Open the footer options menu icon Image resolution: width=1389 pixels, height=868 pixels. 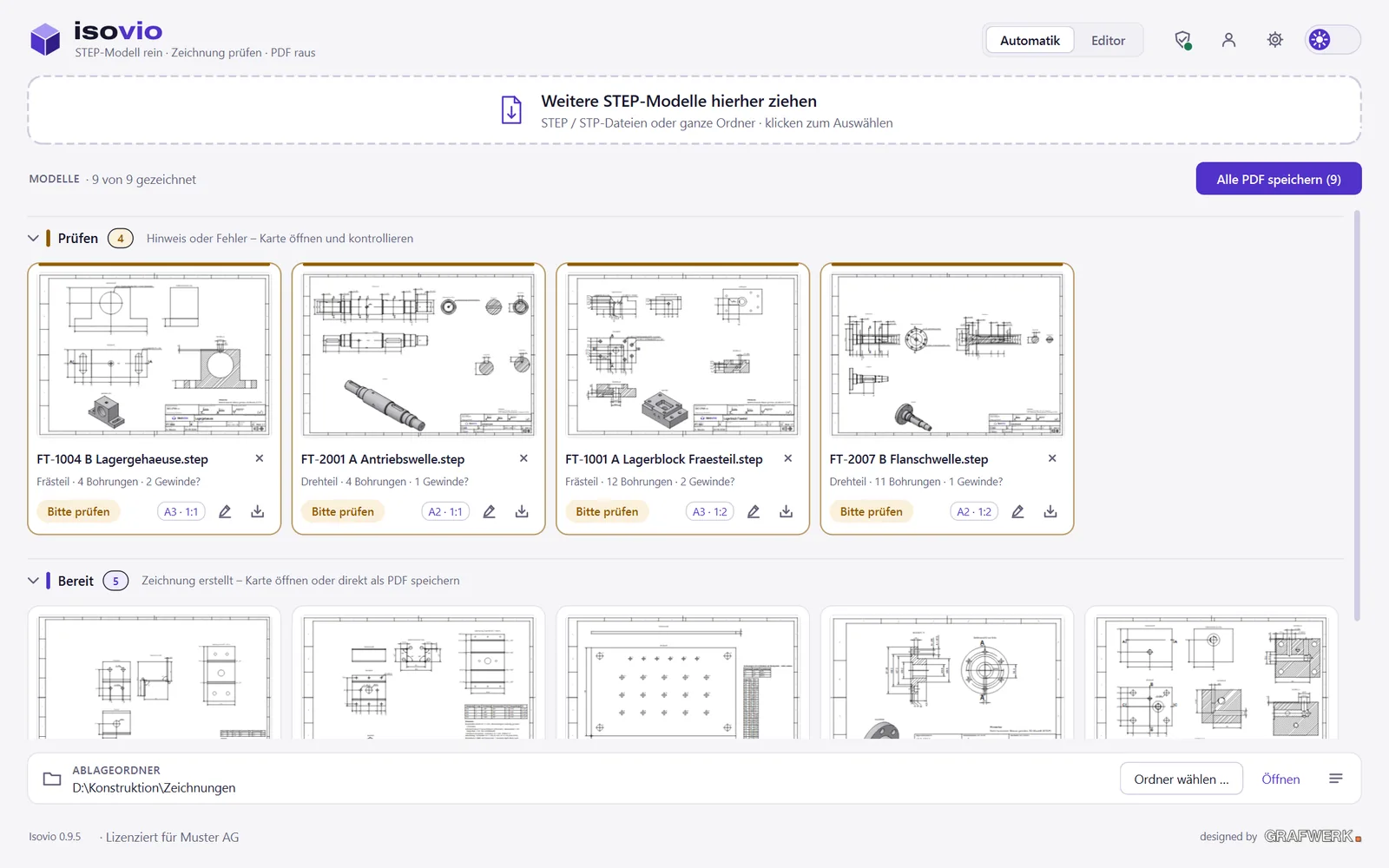pyautogui.click(x=1336, y=779)
